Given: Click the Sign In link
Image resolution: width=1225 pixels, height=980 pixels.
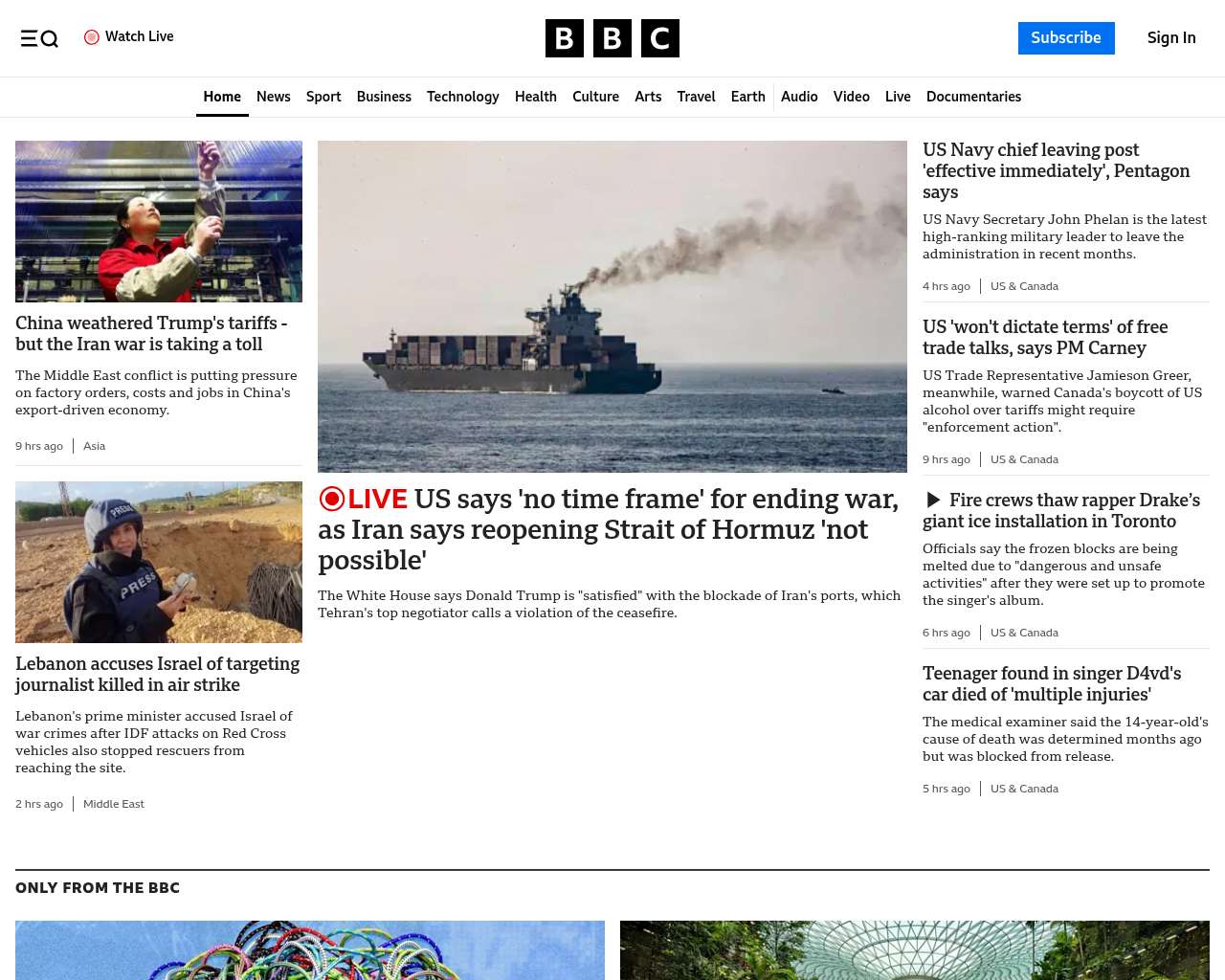Looking at the screenshot, I should (1170, 38).
